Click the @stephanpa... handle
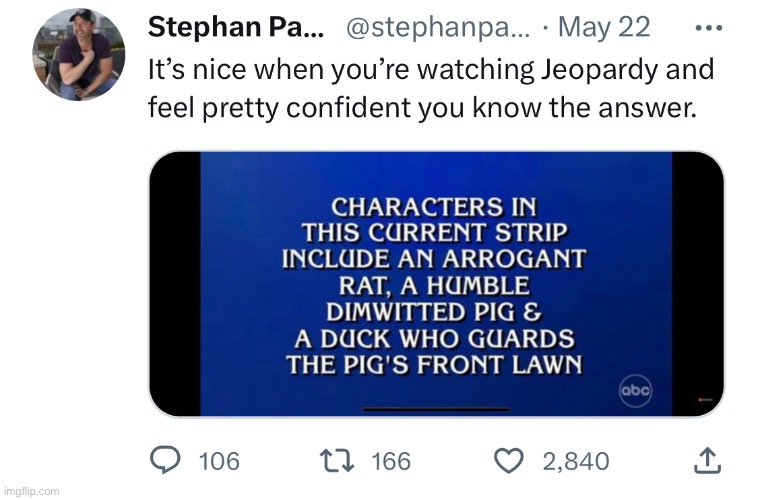 (x=437, y=28)
